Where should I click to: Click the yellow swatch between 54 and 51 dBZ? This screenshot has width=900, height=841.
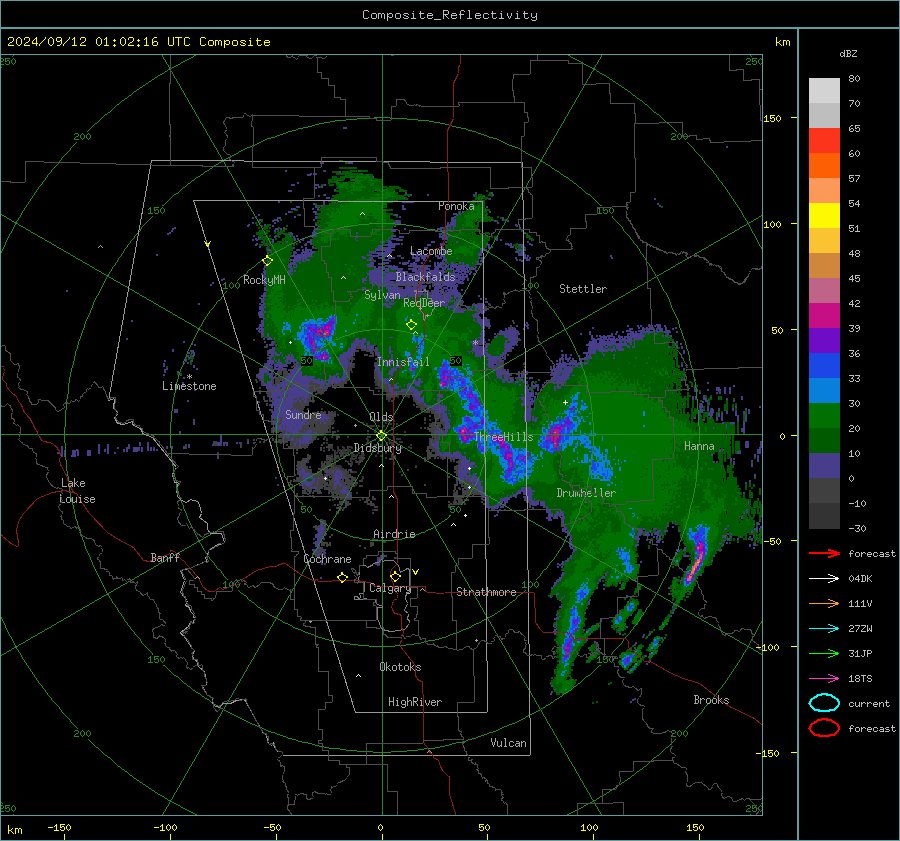pyautogui.click(x=824, y=216)
